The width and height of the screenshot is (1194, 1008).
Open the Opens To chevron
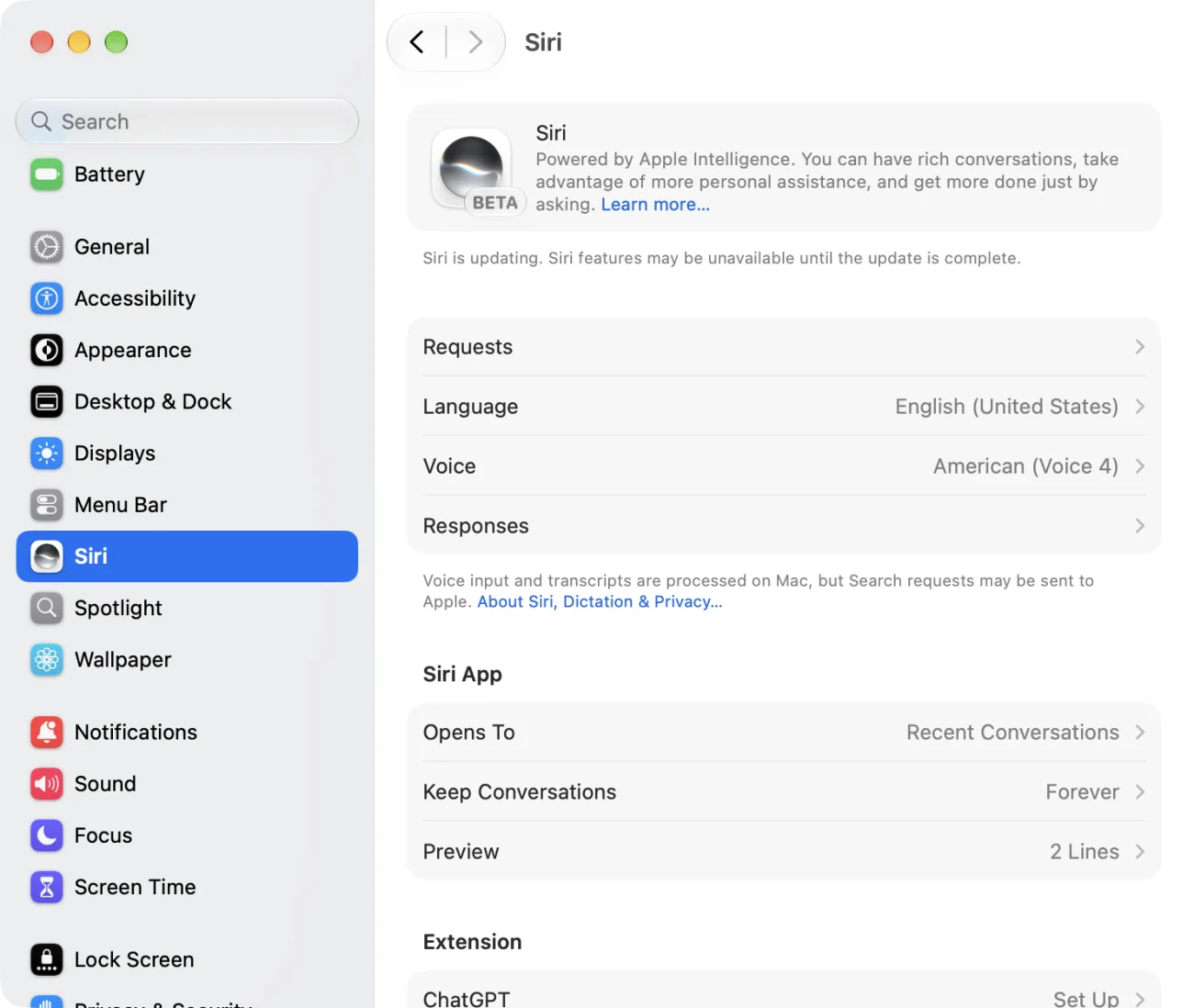click(x=1140, y=733)
